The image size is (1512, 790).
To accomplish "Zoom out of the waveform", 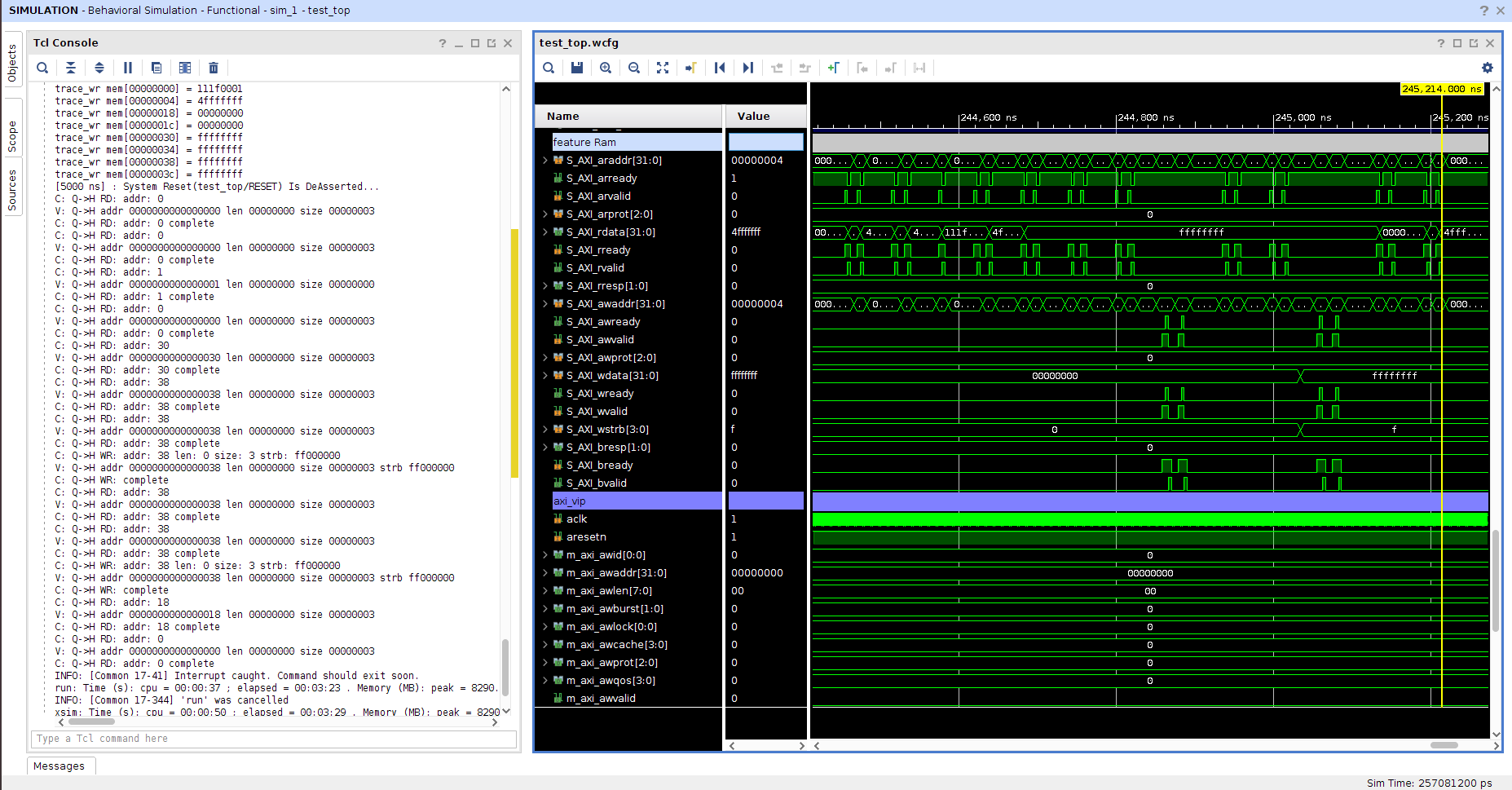I will (634, 68).
